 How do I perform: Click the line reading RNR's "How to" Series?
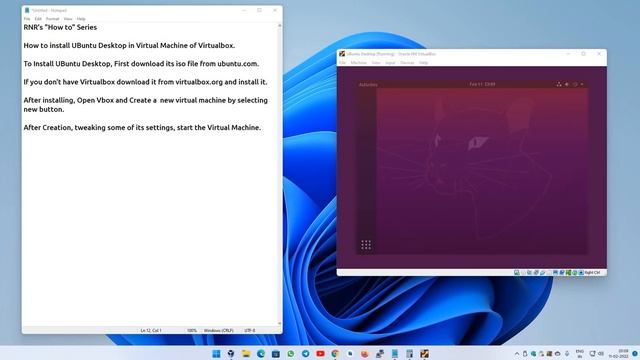point(60,27)
